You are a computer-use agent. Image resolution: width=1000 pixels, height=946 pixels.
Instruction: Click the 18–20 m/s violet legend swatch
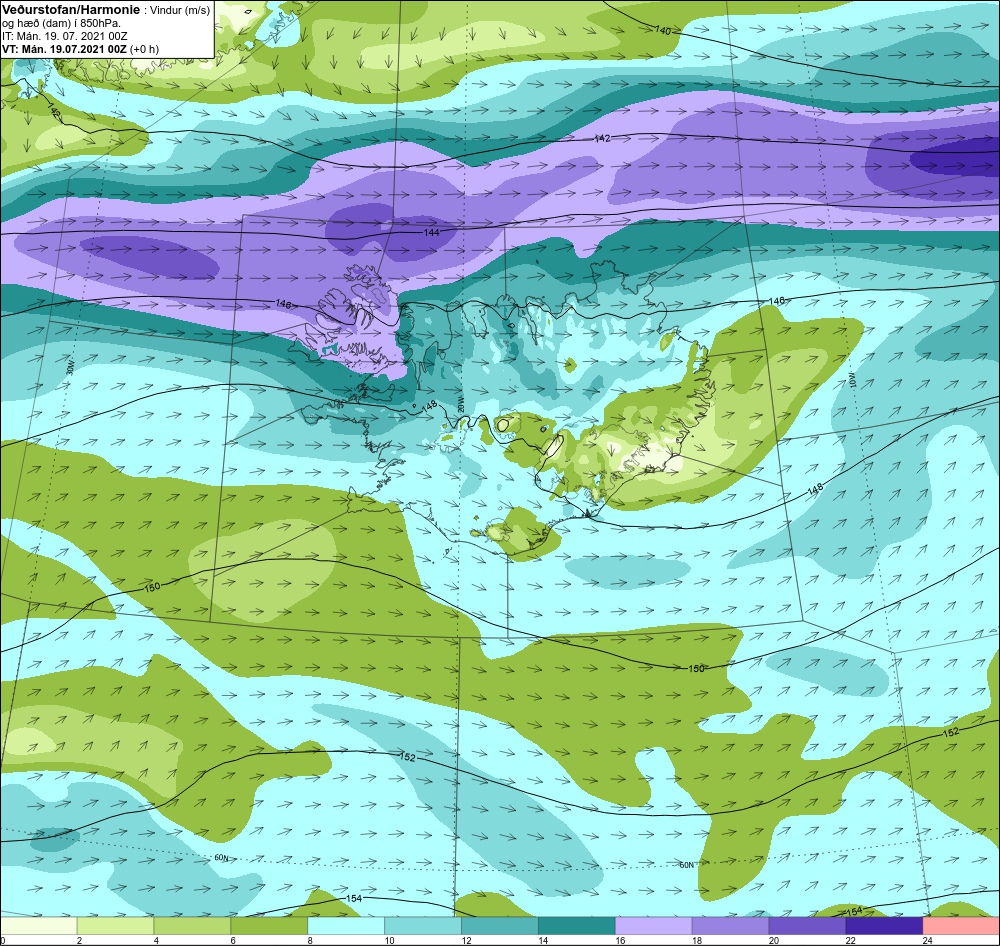coord(730,926)
